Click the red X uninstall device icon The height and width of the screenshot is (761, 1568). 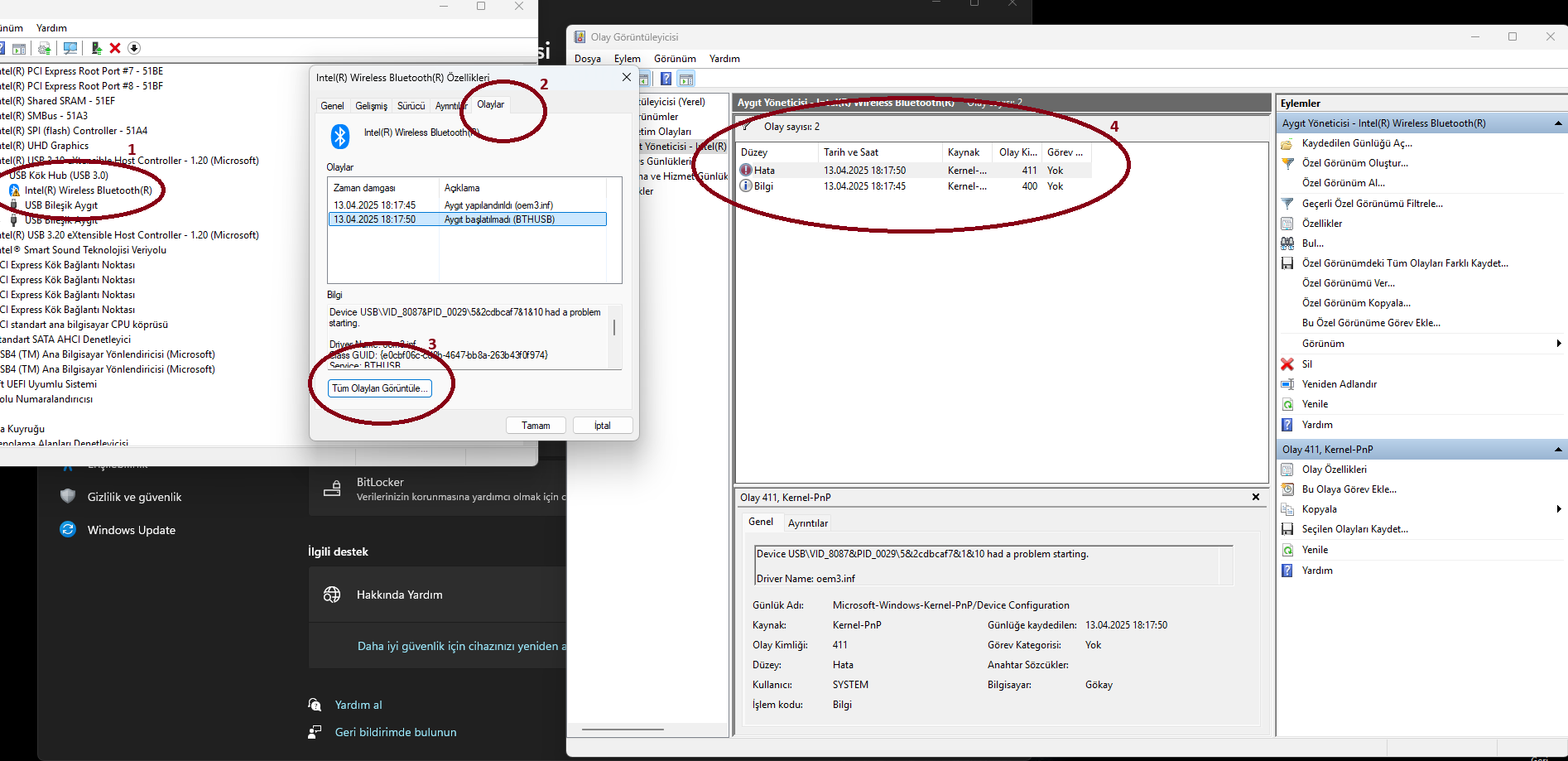(115, 48)
